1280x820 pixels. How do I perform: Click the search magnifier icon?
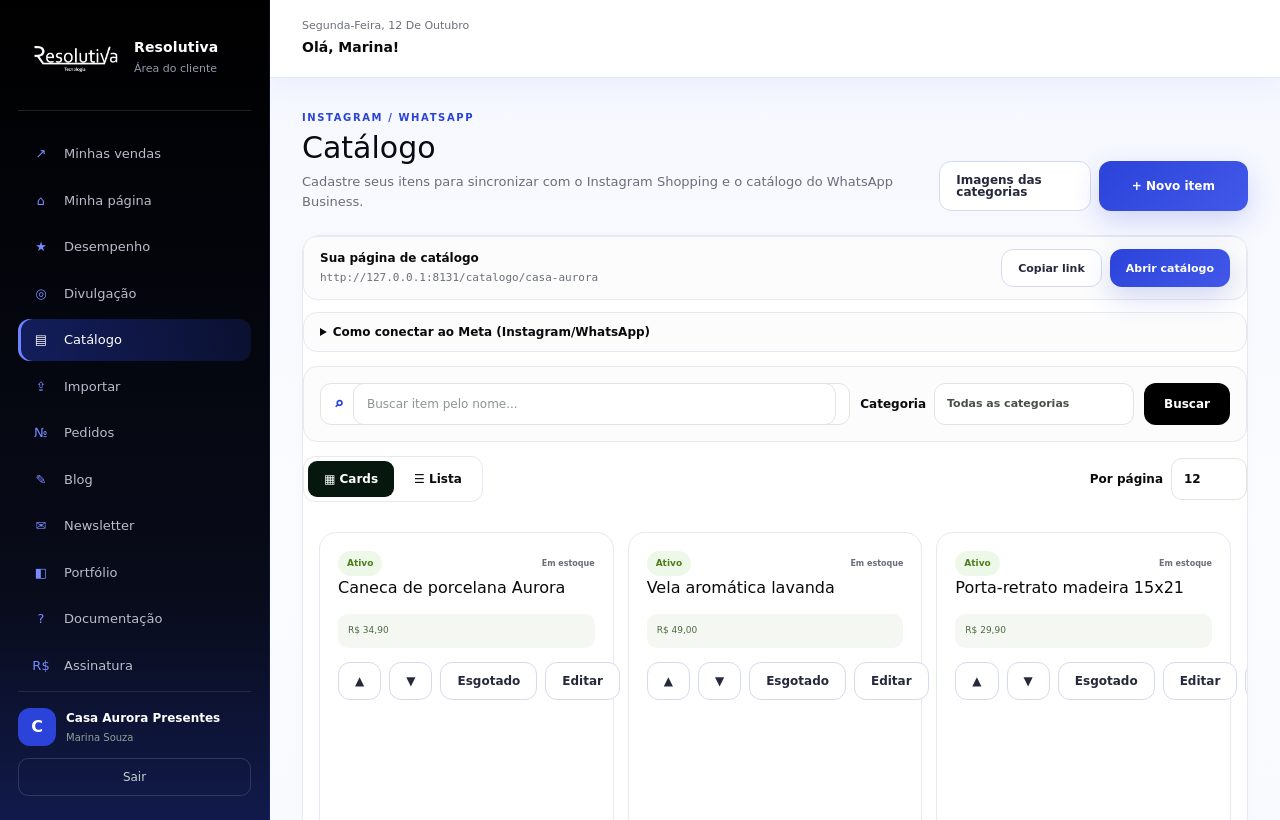pyautogui.click(x=339, y=404)
